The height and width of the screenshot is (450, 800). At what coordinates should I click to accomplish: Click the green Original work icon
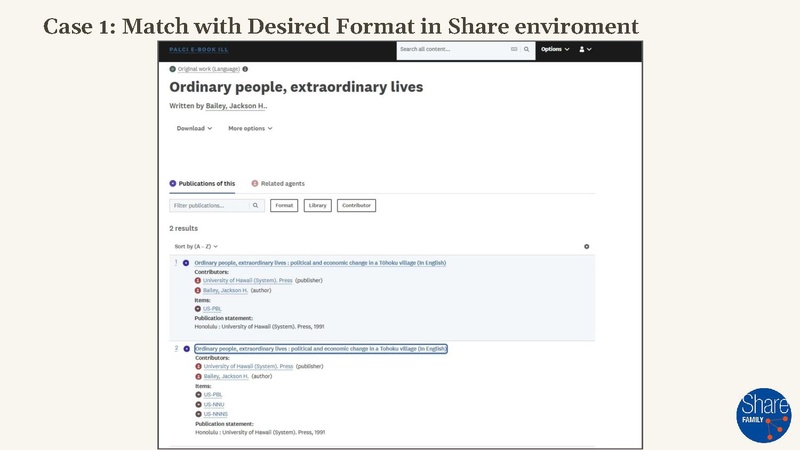pyautogui.click(x=172, y=69)
